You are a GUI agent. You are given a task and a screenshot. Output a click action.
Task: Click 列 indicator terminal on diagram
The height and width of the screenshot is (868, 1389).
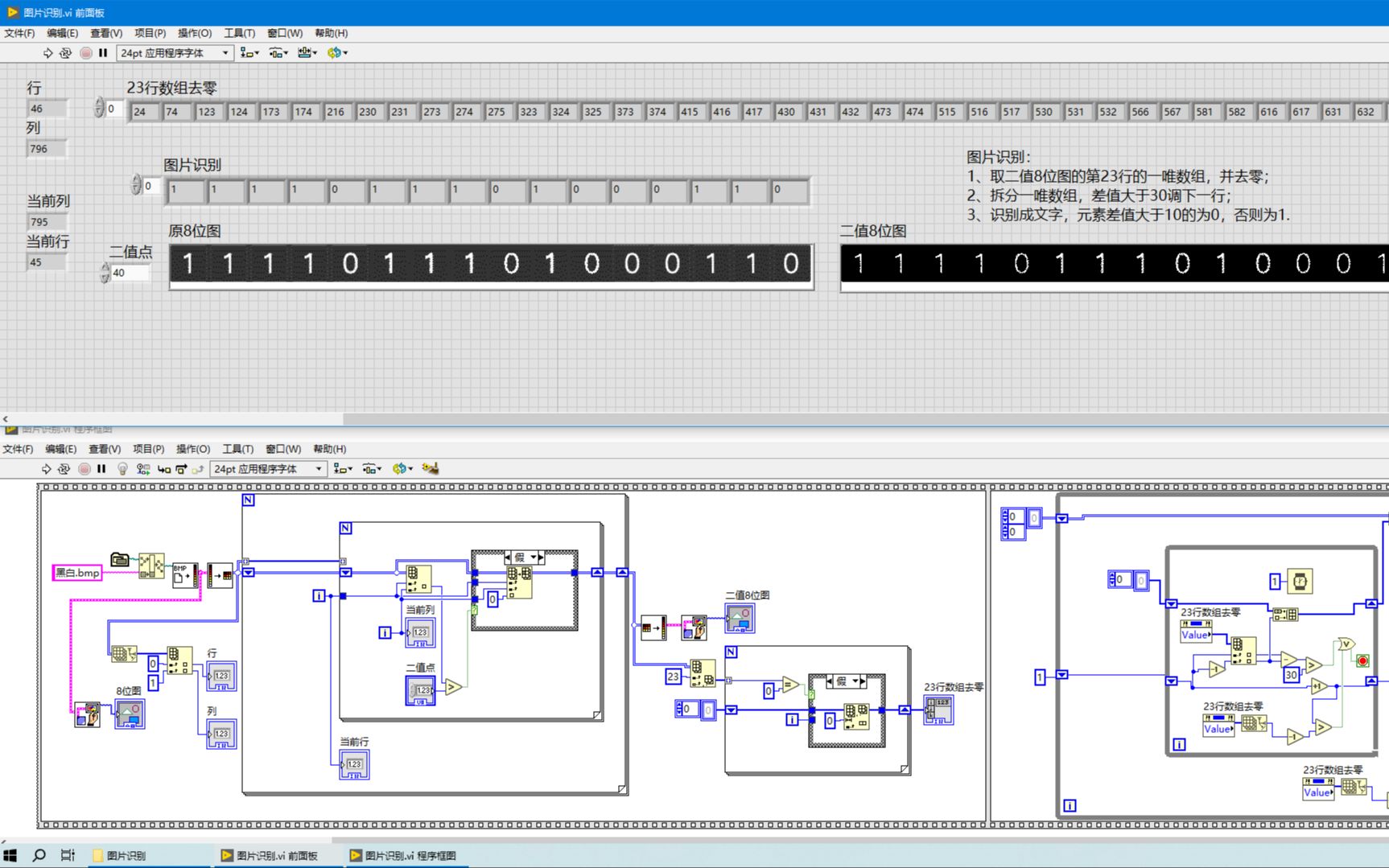coord(221,733)
